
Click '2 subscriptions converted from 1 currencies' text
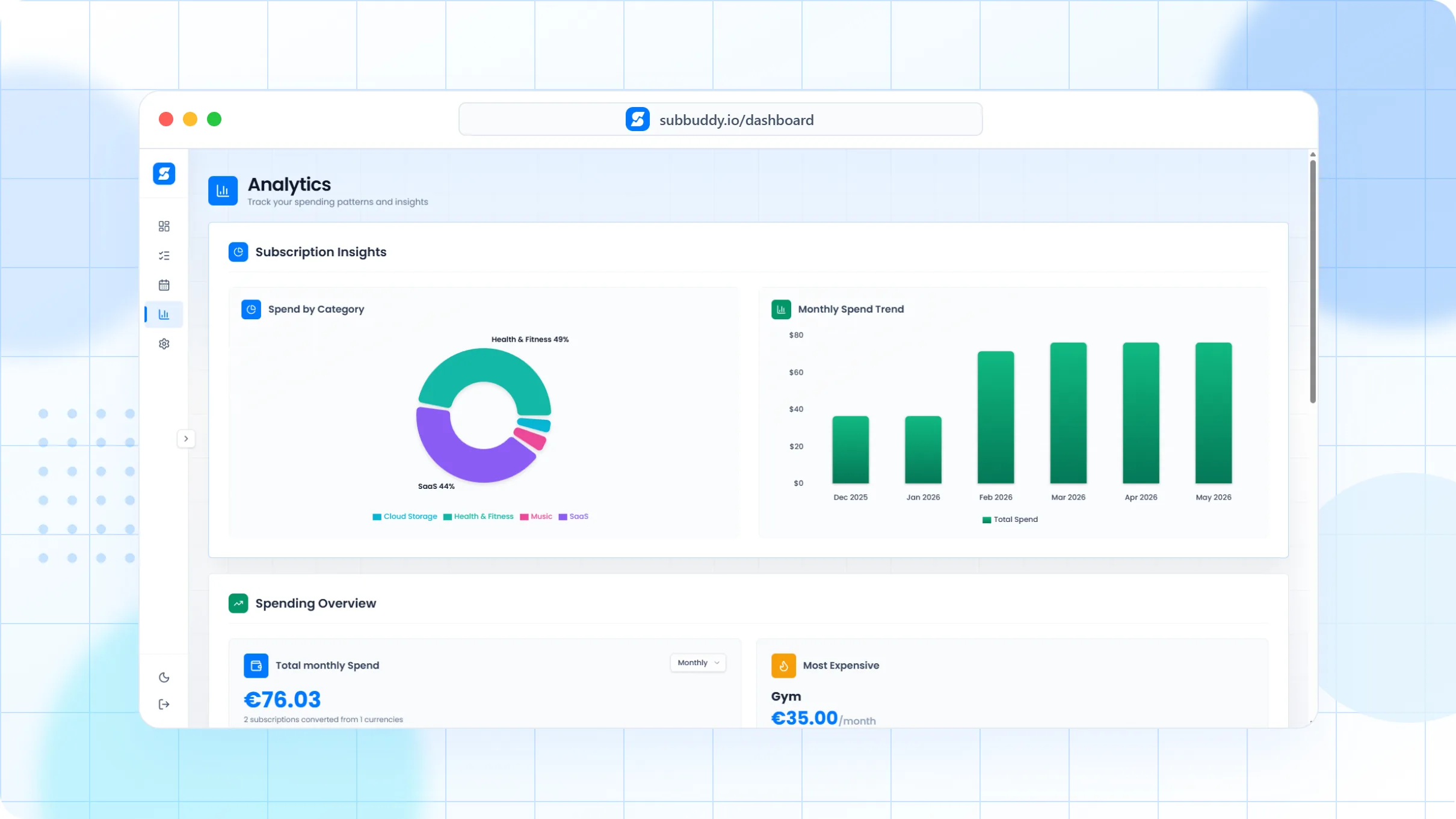pos(323,719)
